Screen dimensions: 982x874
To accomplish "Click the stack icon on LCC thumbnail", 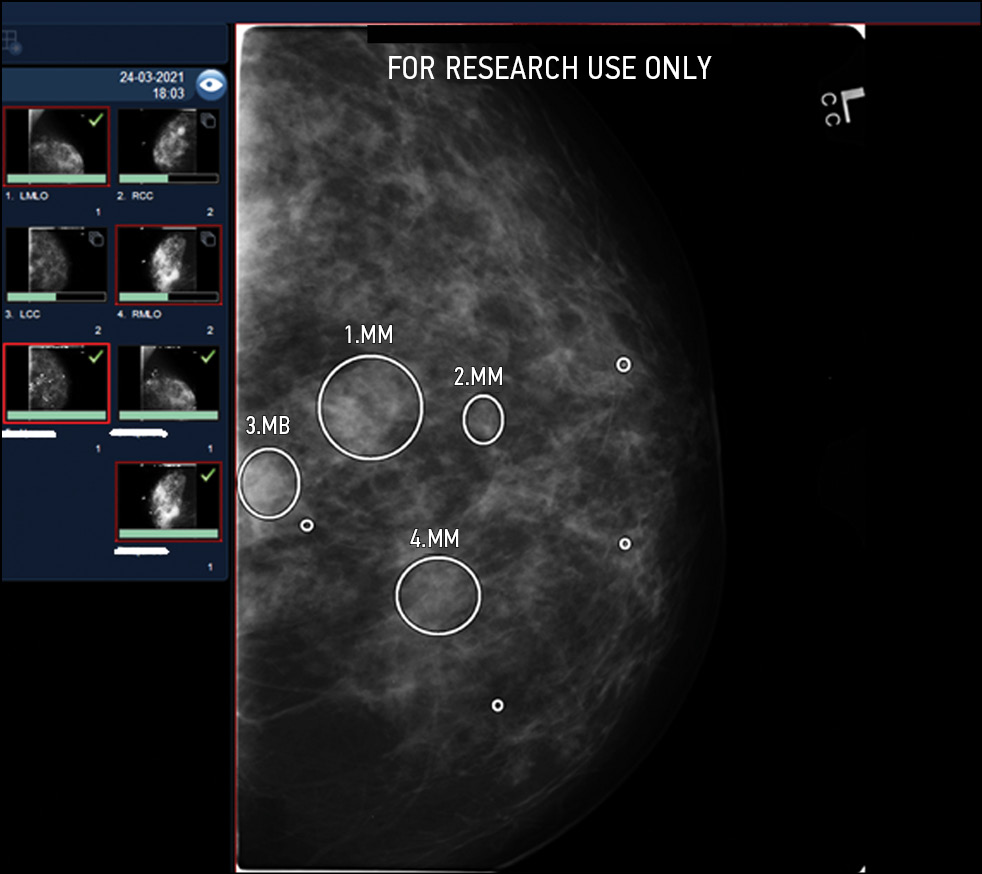I will click(96, 238).
